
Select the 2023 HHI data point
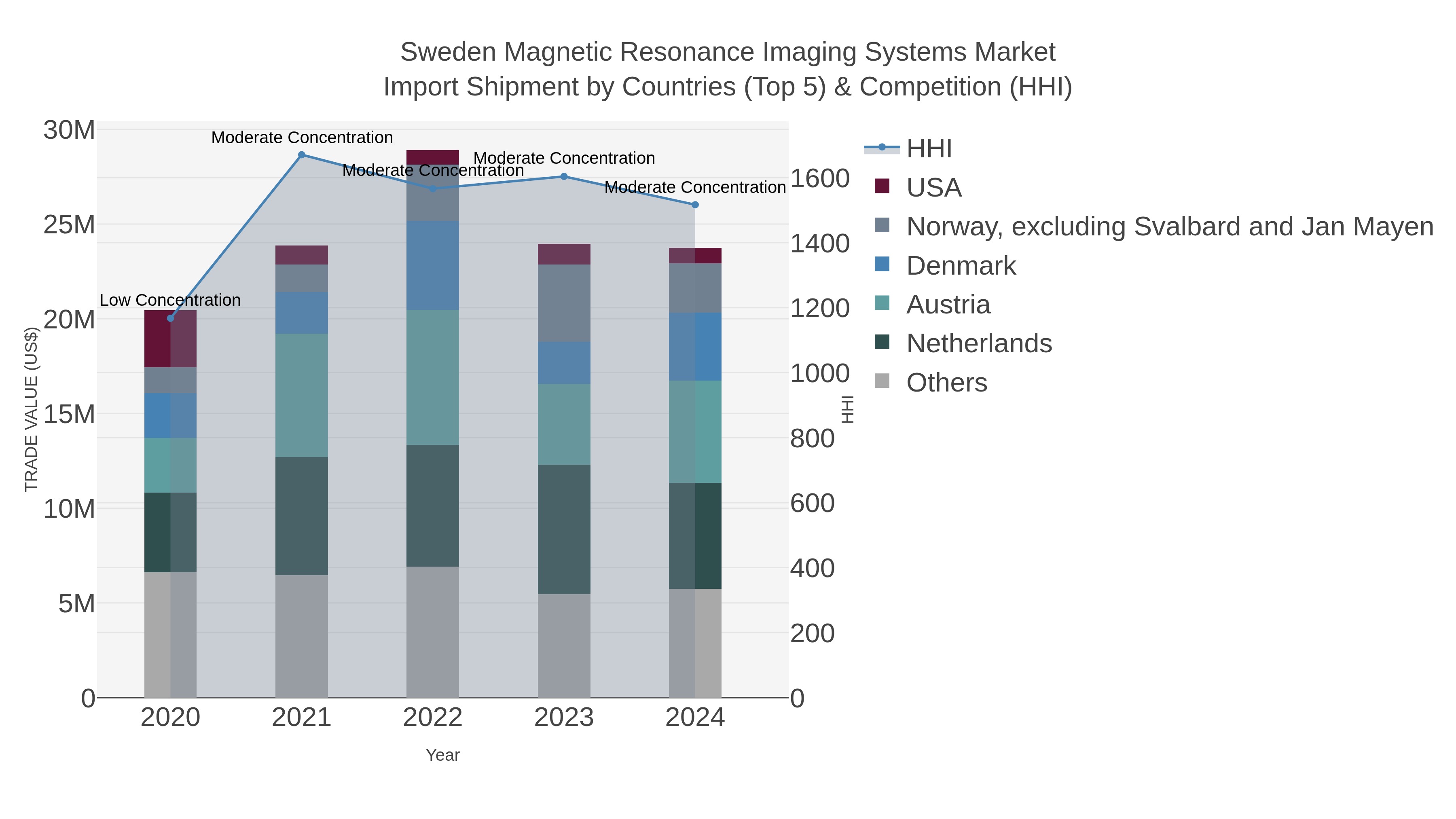[x=564, y=176]
